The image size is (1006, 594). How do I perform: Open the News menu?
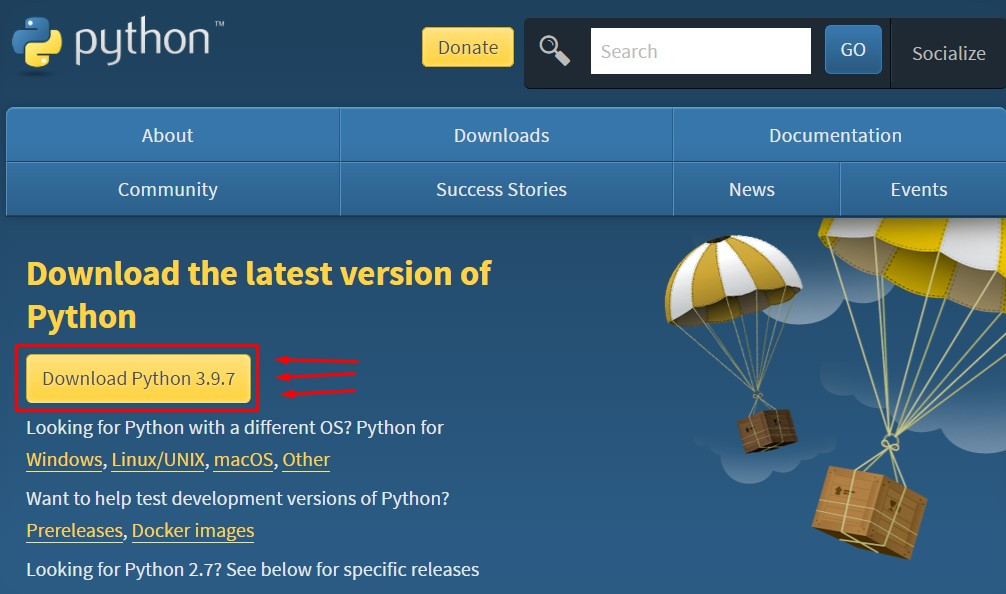pyautogui.click(x=756, y=189)
